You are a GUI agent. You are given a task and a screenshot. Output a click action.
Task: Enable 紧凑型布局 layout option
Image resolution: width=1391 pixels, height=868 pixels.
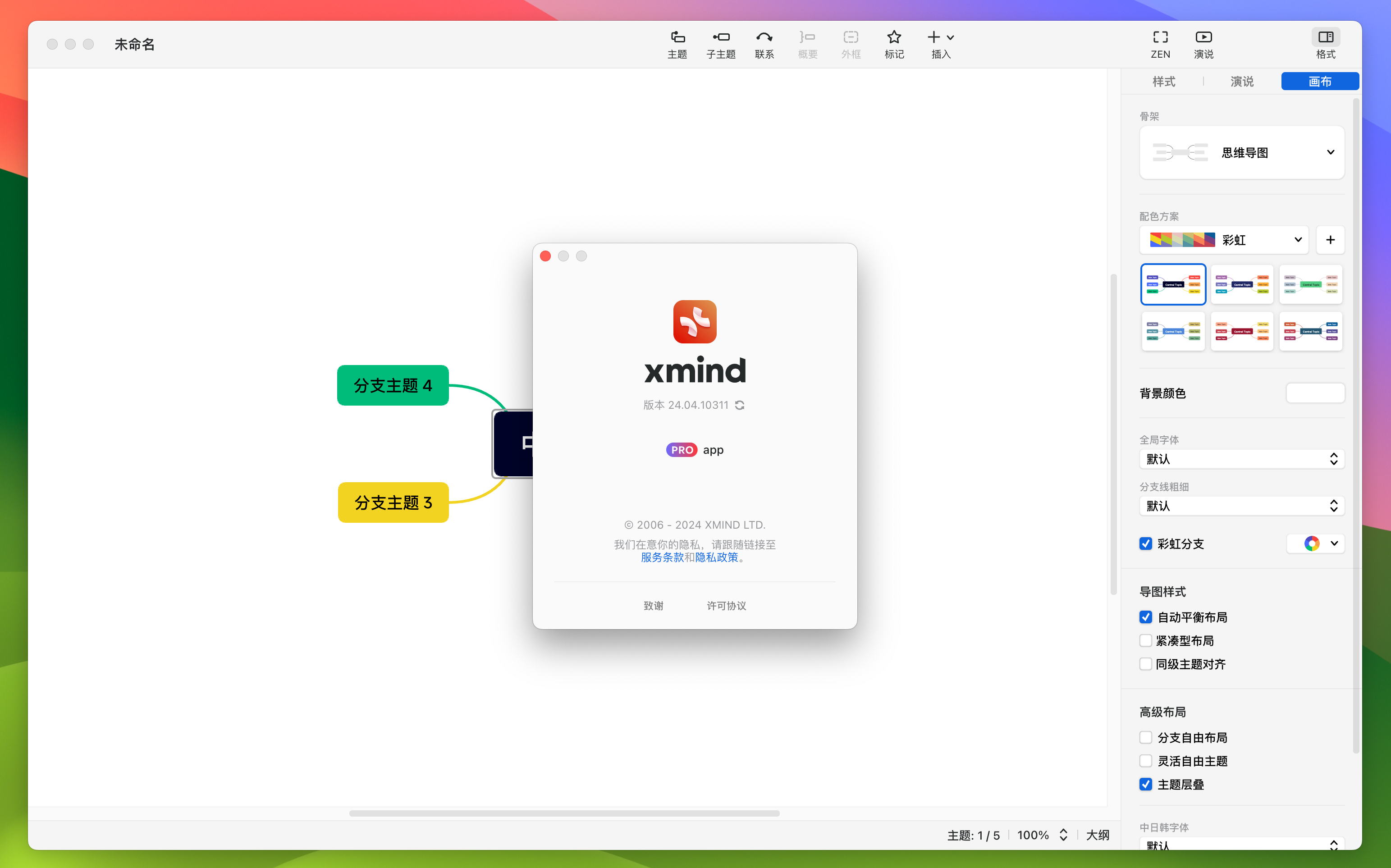[1146, 640]
